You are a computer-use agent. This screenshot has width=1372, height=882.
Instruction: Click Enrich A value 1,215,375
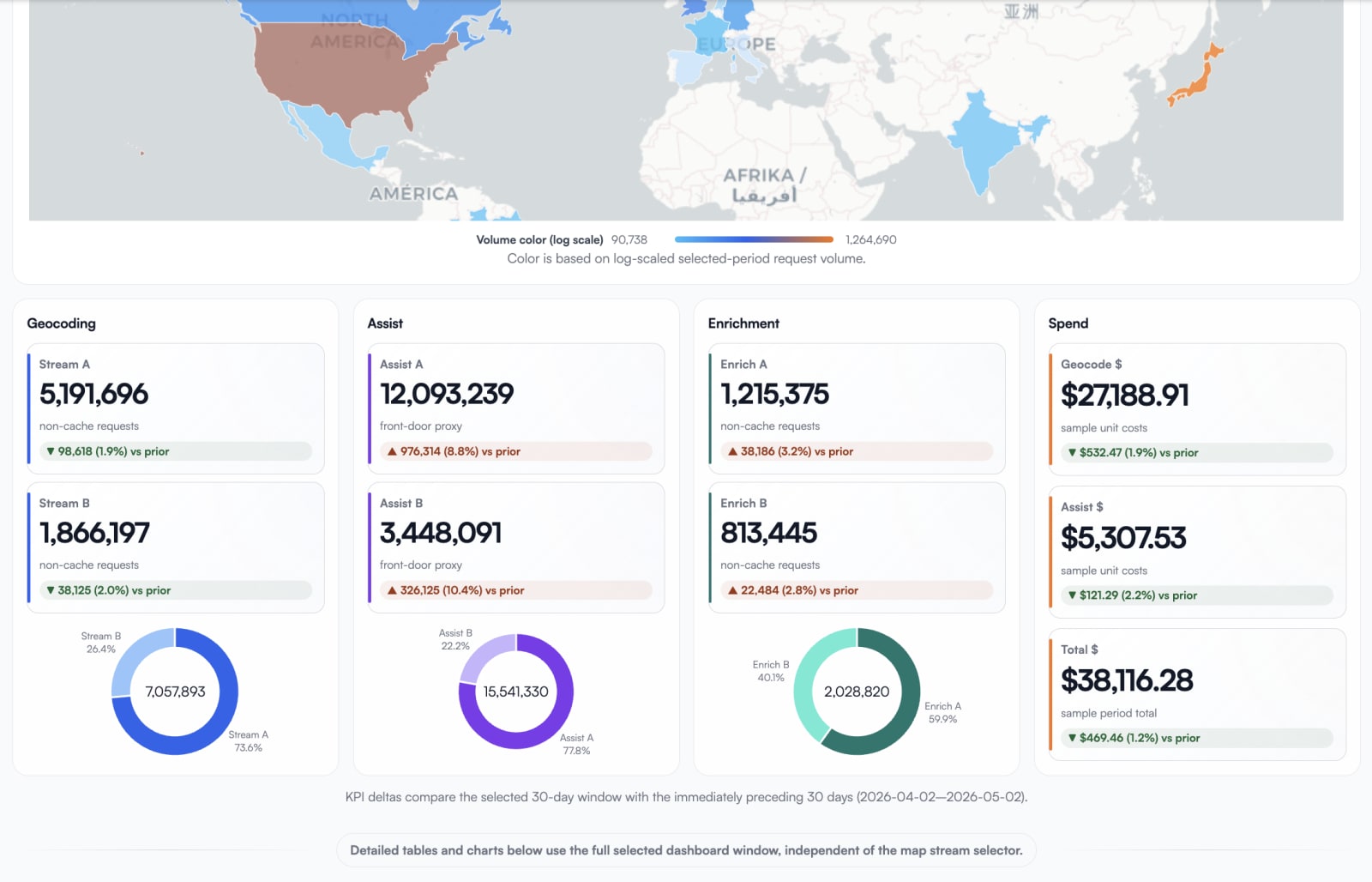point(774,394)
